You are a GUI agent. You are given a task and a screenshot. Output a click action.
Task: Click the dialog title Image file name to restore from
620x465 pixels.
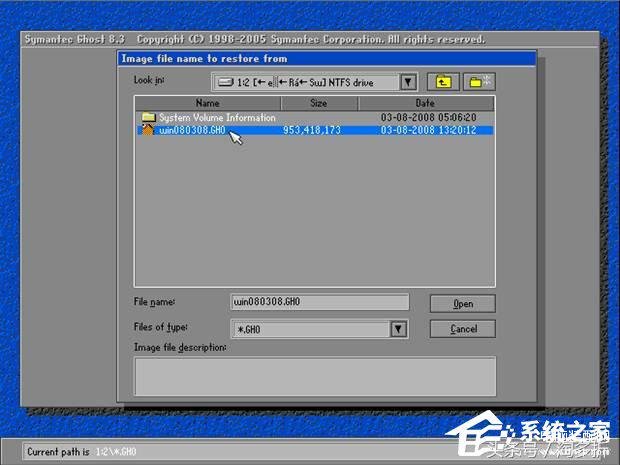[204, 59]
